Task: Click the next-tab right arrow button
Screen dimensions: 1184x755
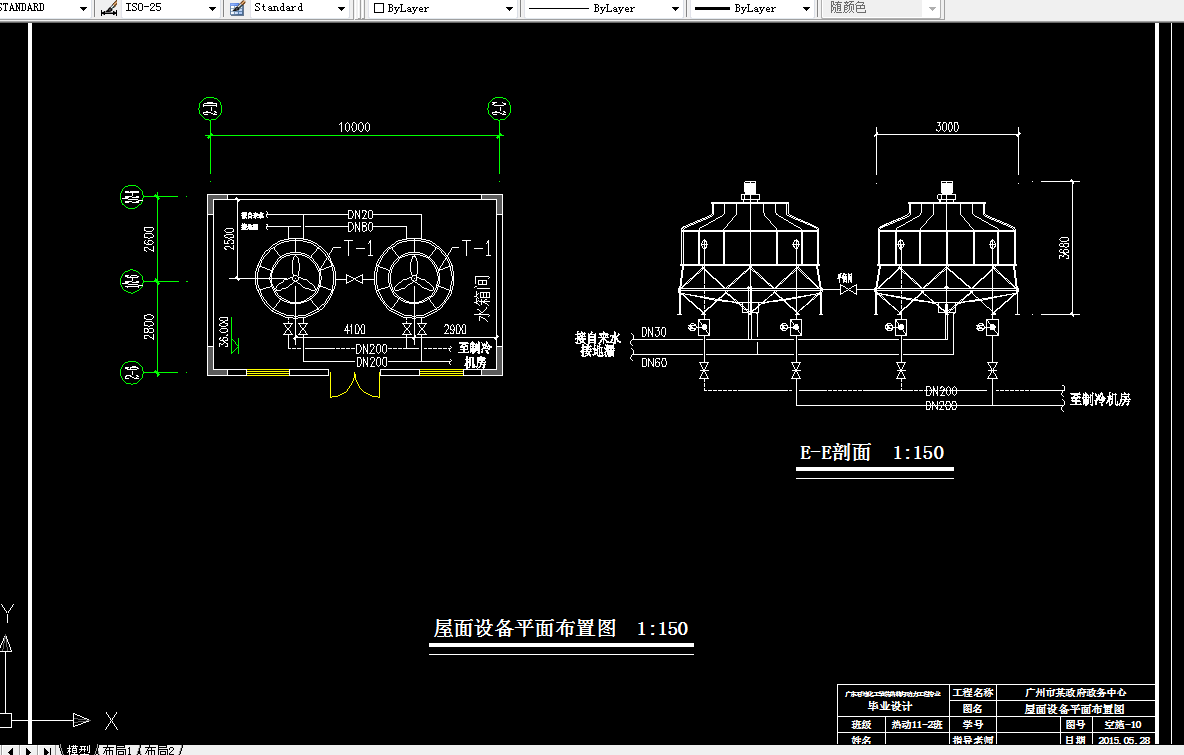Action: pos(29,750)
